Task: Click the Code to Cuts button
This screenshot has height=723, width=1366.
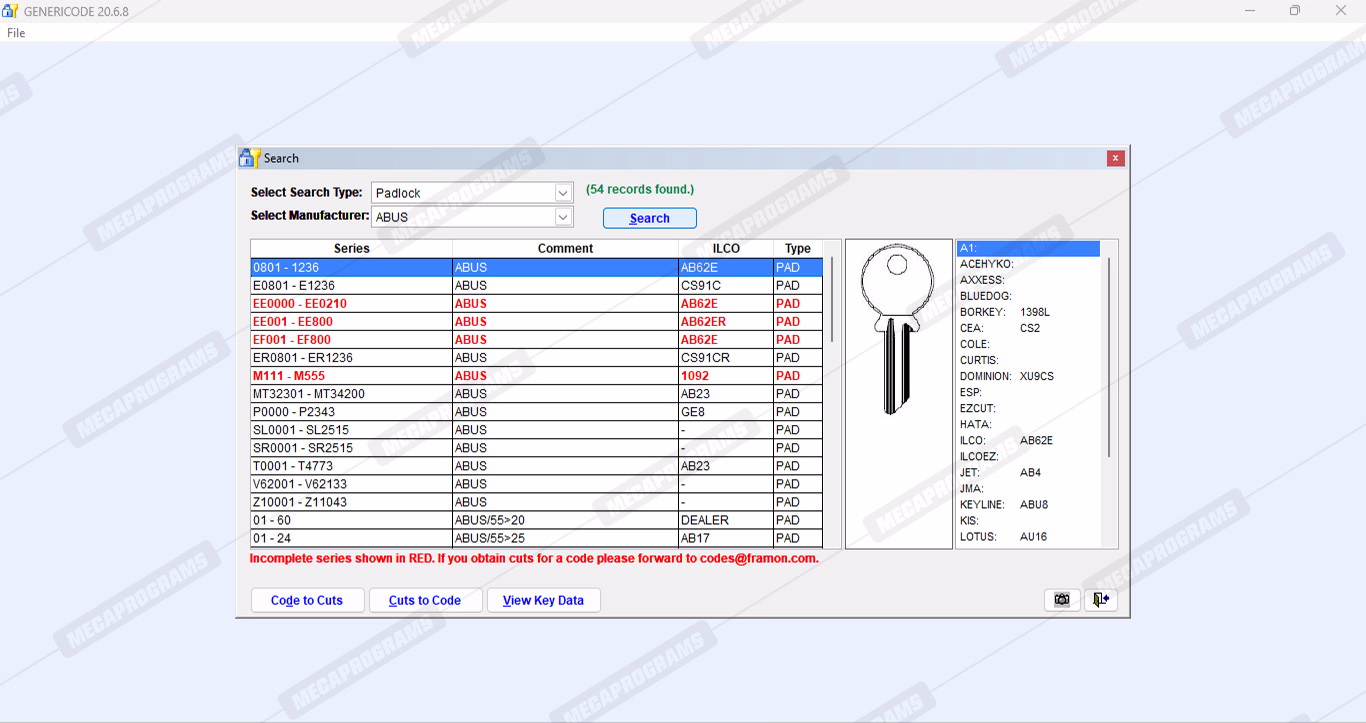Action: coord(307,600)
